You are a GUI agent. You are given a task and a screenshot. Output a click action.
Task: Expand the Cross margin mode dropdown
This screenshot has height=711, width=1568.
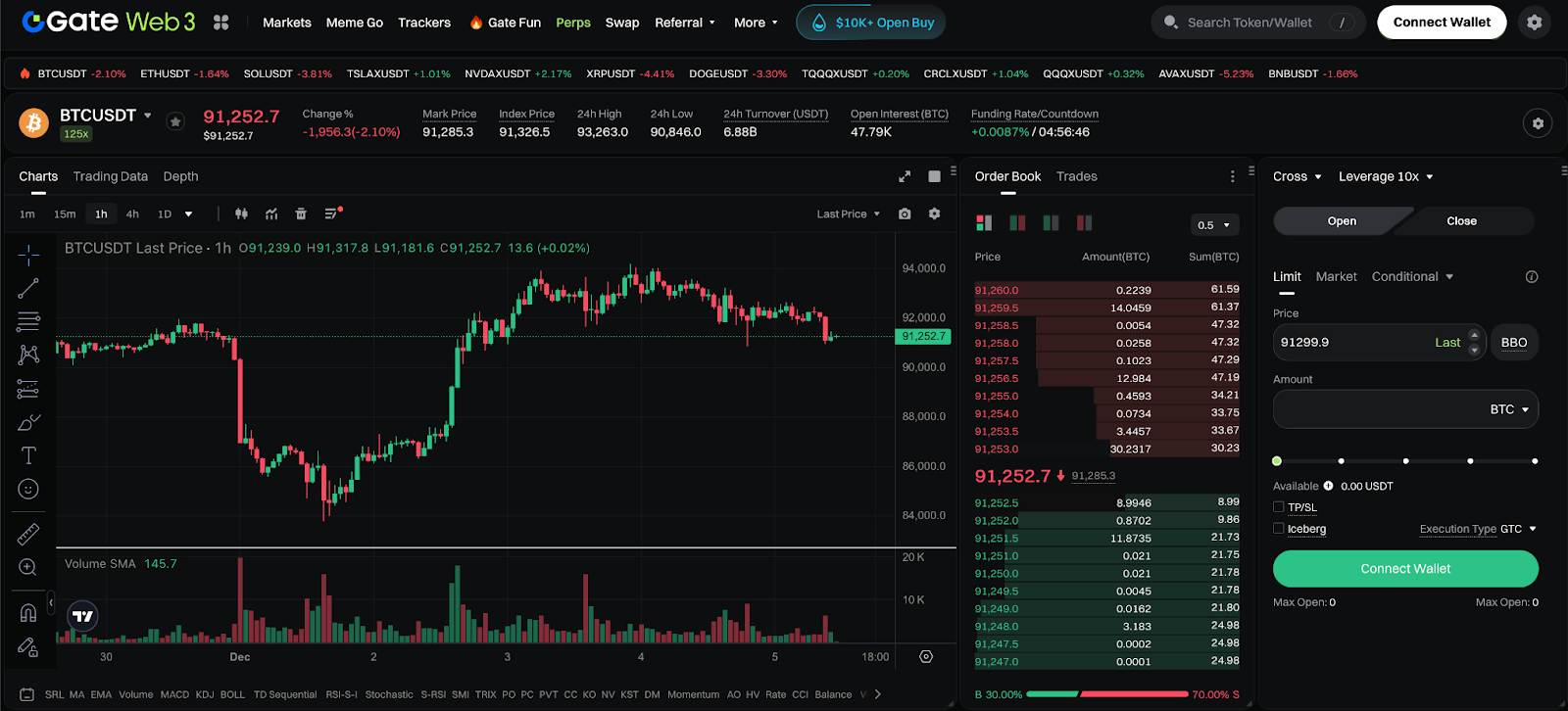pyautogui.click(x=1297, y=176)
